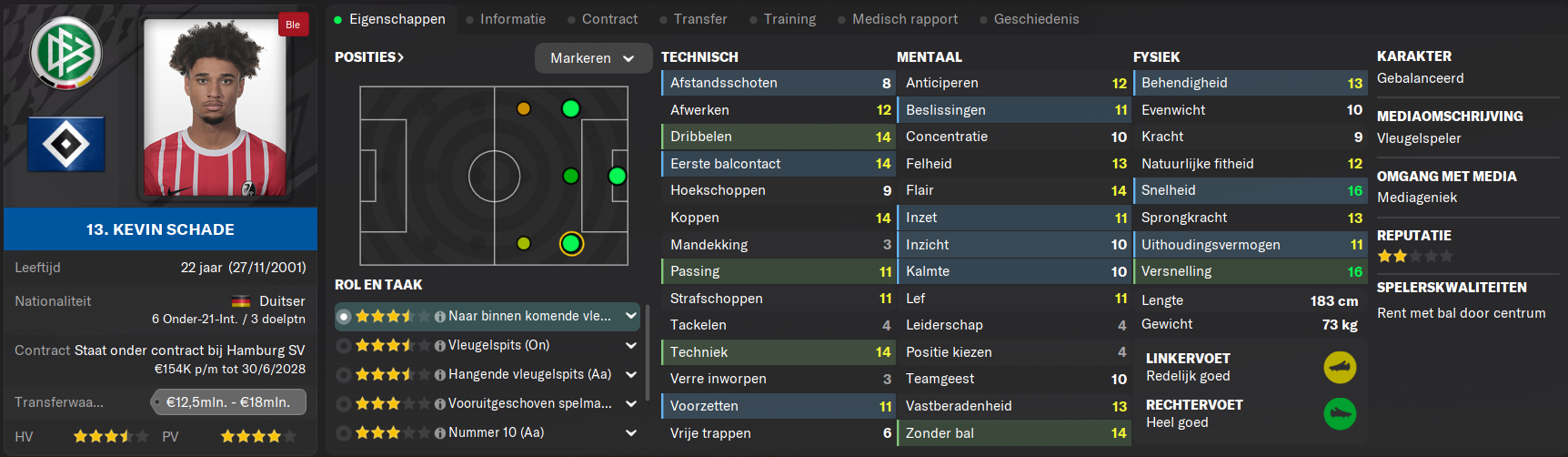The image size is (1568, 457).
Task: Select the Naar binnen komende vleugelspeler radio button
Action: pyautogui.click(x=344, y=317)
